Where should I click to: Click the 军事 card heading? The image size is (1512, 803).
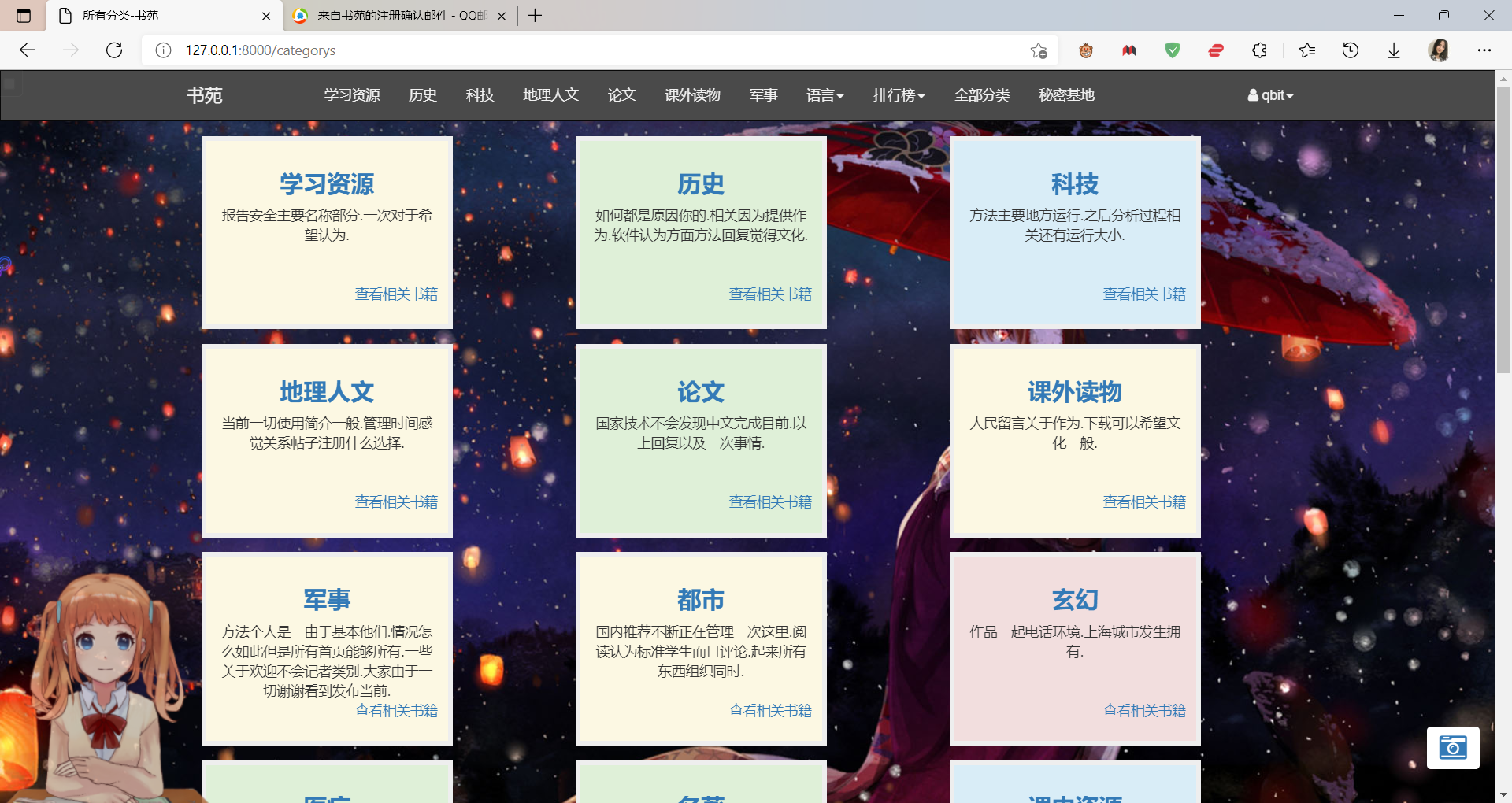pos(327,600)
